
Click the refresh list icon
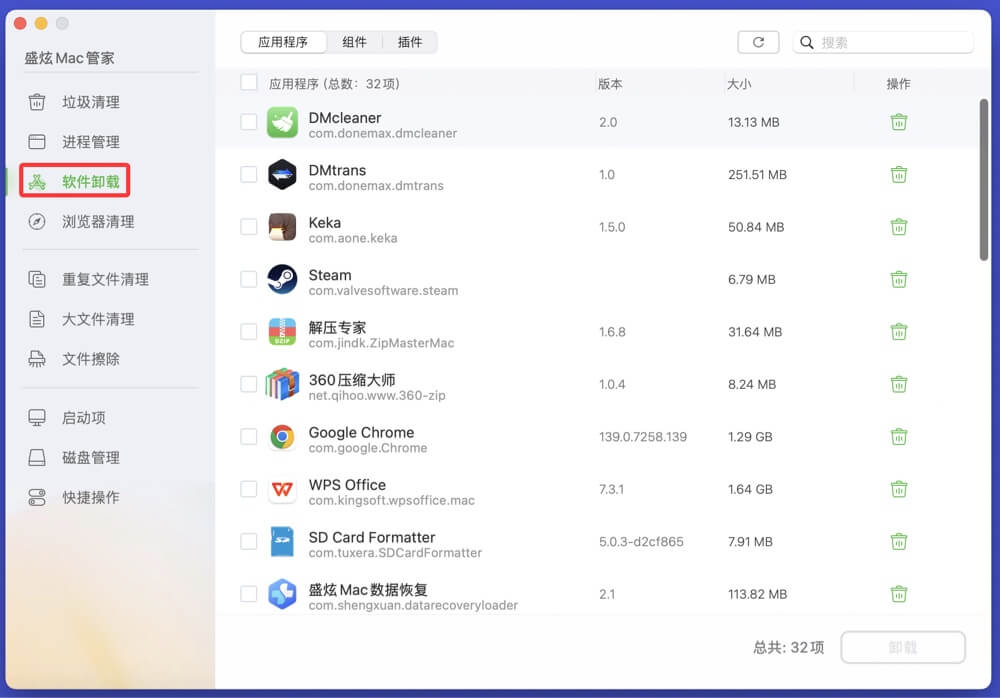pos(758,41)
